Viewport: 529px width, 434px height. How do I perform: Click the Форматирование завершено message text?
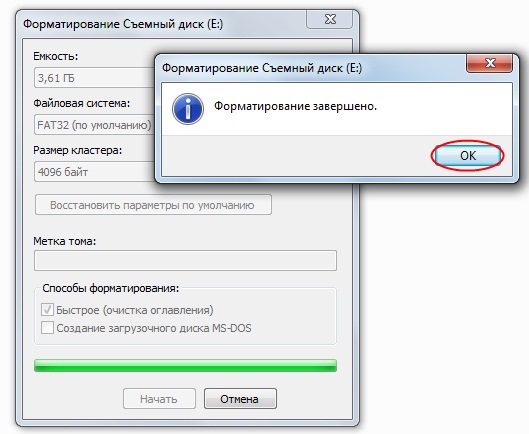coord(296,106)
